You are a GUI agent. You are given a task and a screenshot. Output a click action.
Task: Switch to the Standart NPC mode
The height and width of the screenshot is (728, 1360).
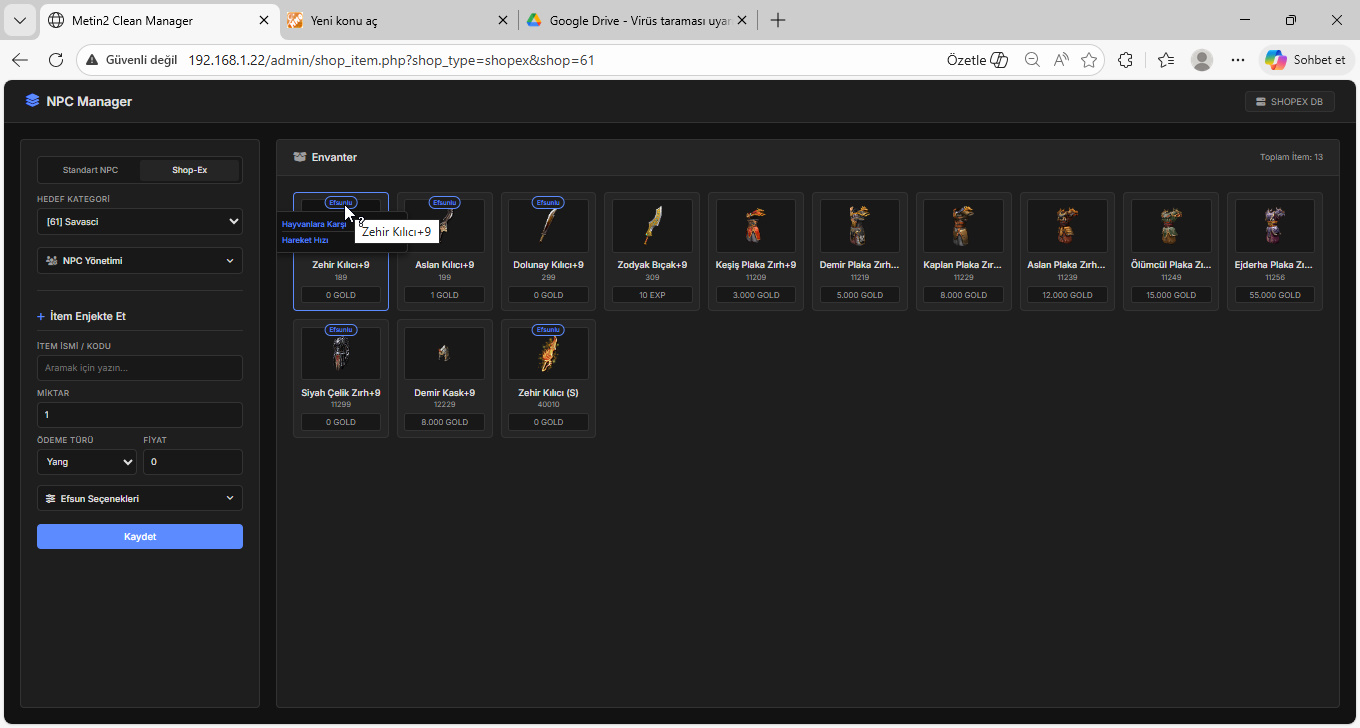(x=90, y=170)
